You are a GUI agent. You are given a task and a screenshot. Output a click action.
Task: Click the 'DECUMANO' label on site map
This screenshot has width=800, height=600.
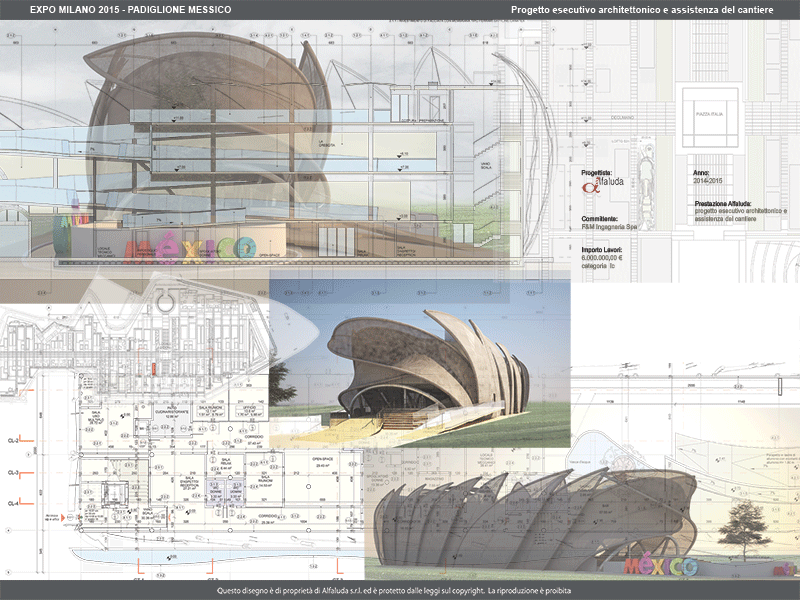(x=622, y=117)
